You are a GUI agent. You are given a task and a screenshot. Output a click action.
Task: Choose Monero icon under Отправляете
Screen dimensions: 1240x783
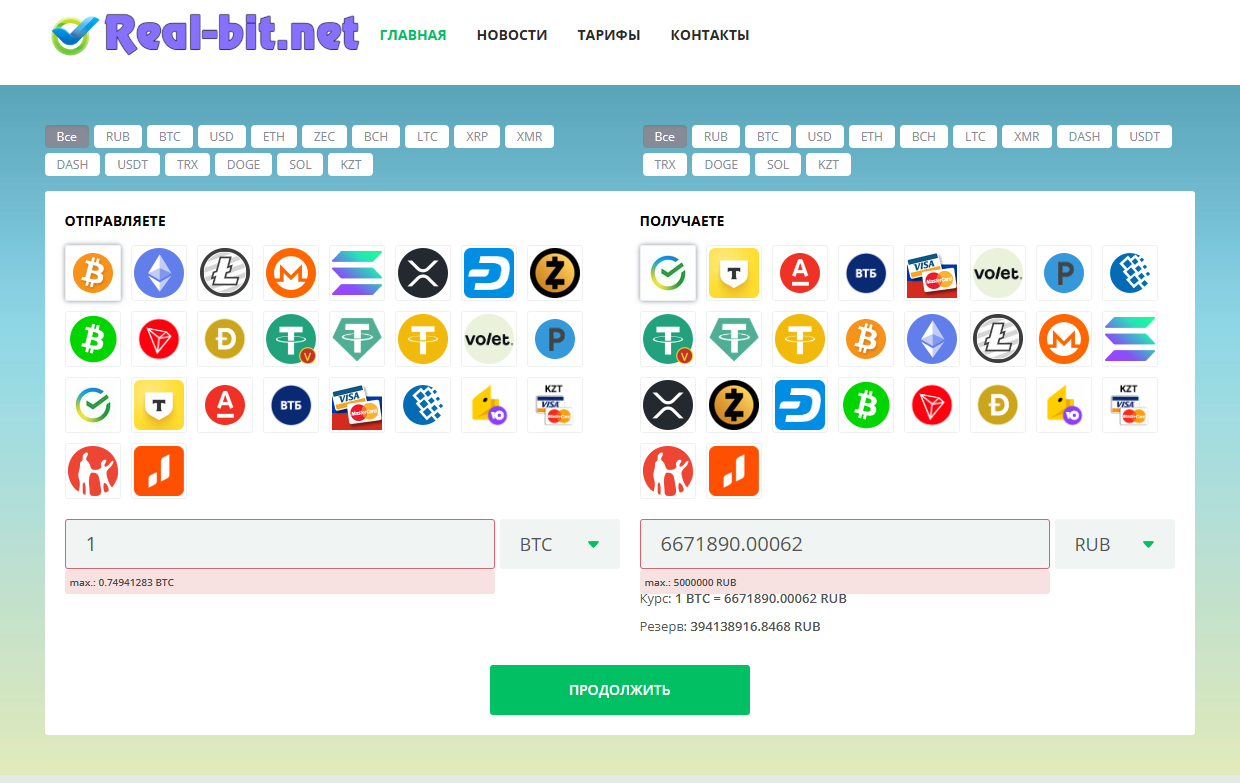point(291,273)
